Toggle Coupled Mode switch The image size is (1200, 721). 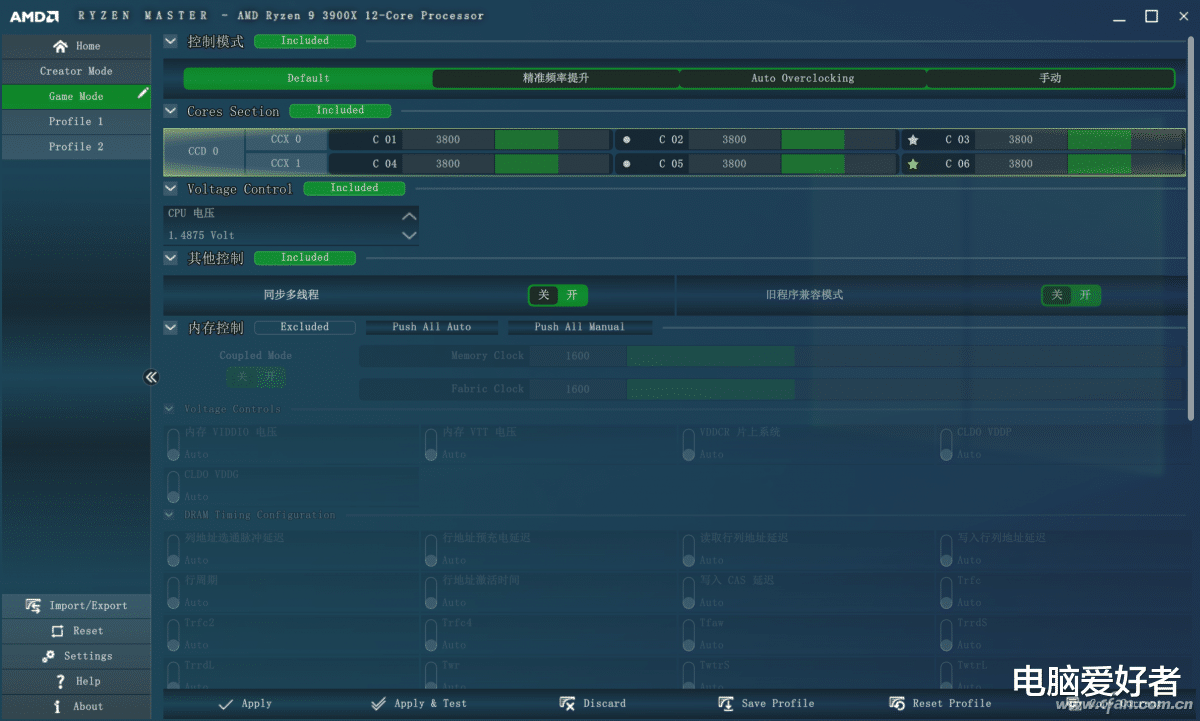(x=255, y=377)
